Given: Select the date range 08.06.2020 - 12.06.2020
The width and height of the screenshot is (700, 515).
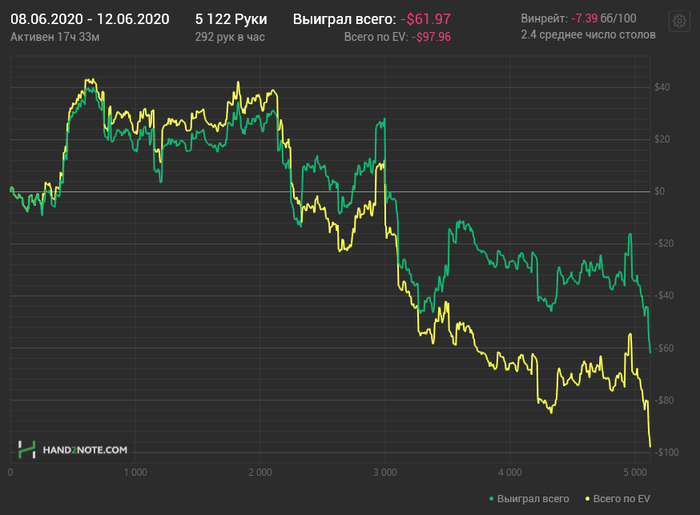Looking at the screenshot, I should click(90, 19).
